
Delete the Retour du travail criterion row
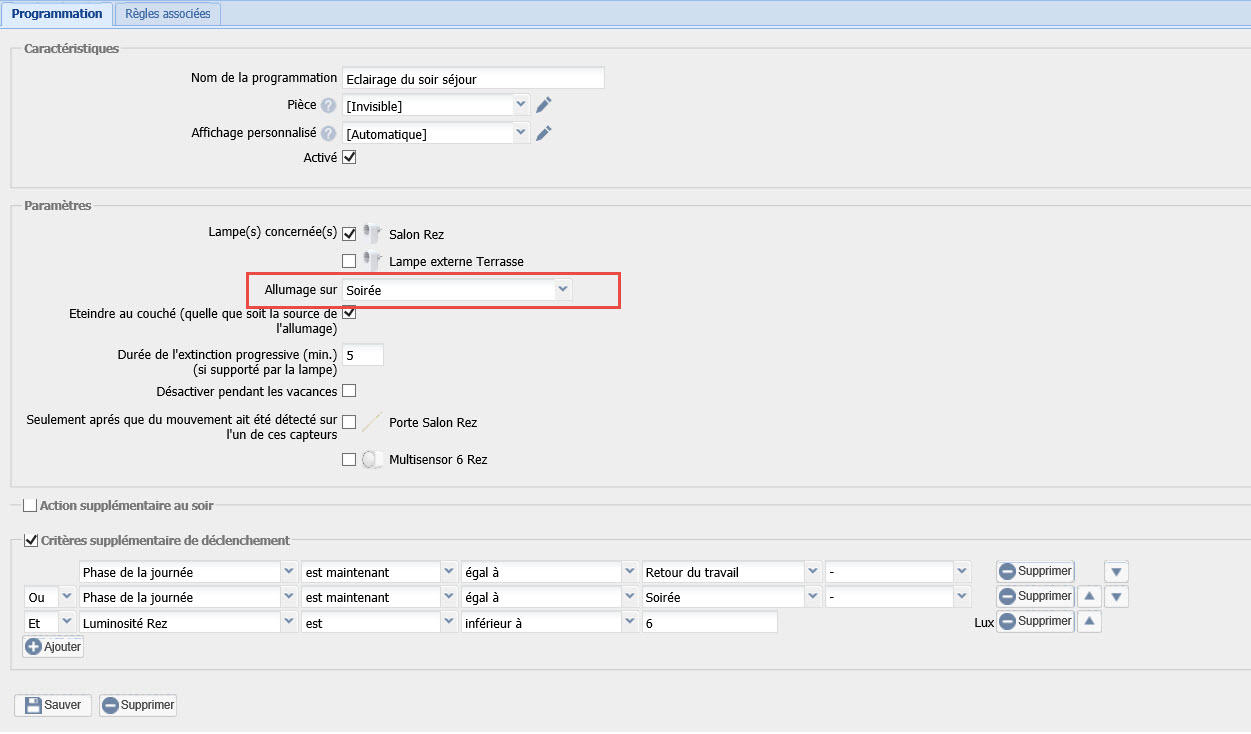(1035, 572)
